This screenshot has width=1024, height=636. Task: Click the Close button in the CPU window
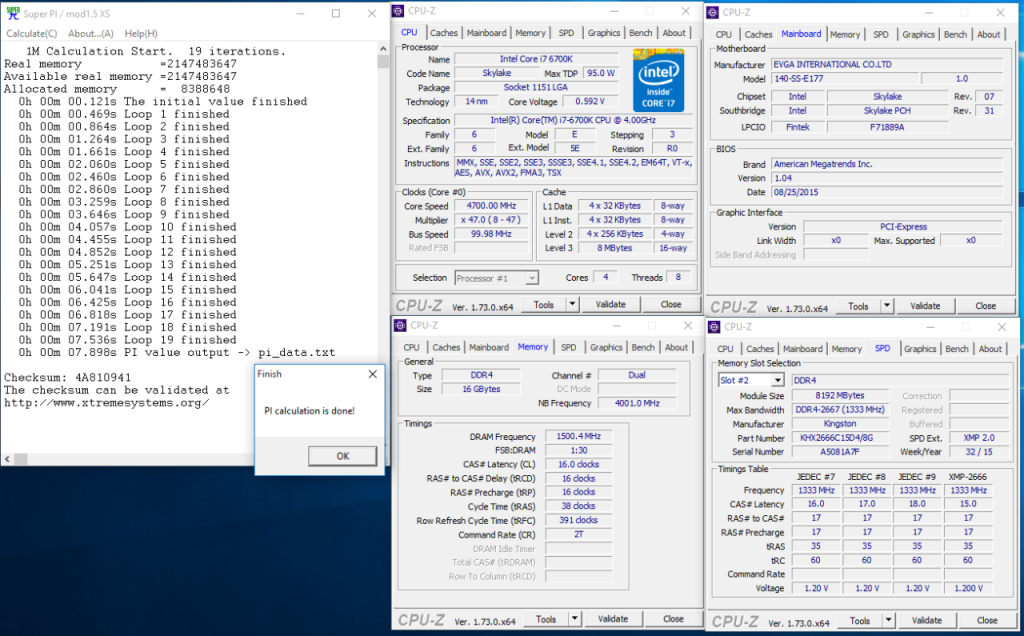coord(671,304)
